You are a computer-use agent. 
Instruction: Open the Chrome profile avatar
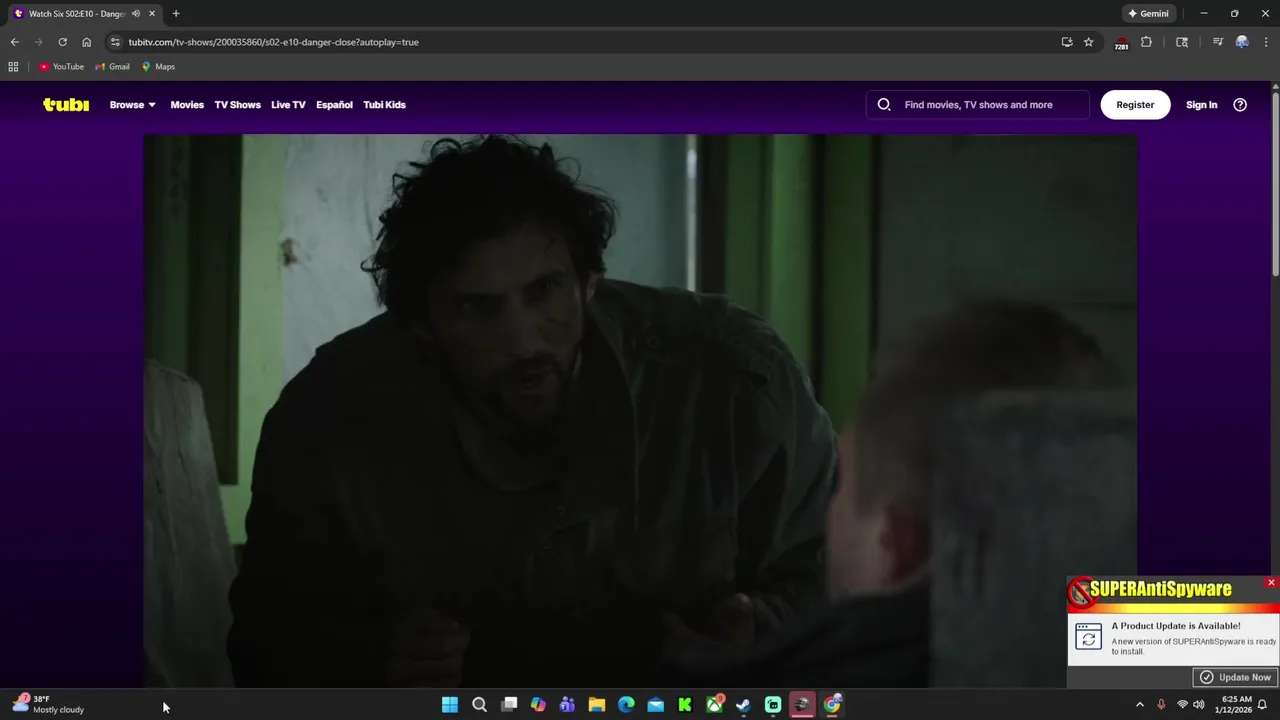click(1242, 42)
